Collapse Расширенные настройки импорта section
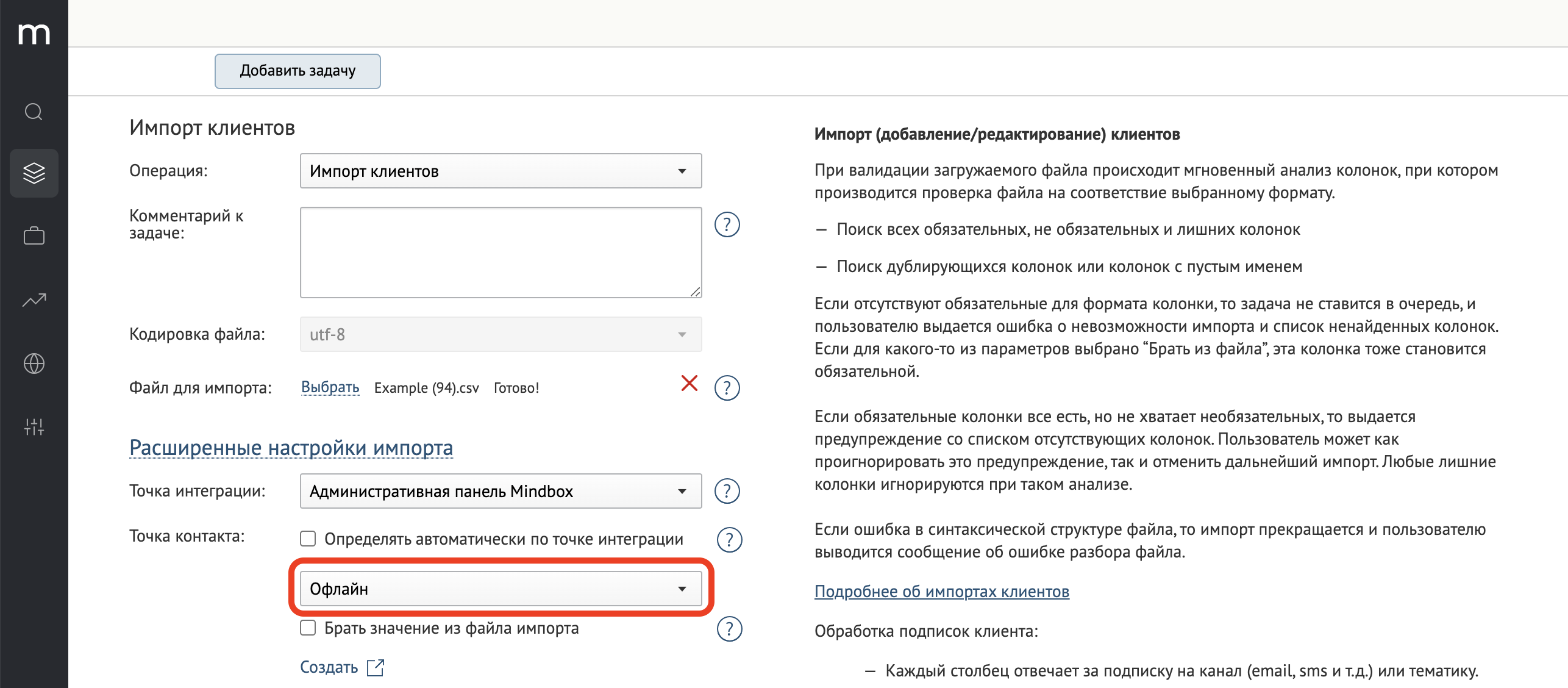 (291, 448)
